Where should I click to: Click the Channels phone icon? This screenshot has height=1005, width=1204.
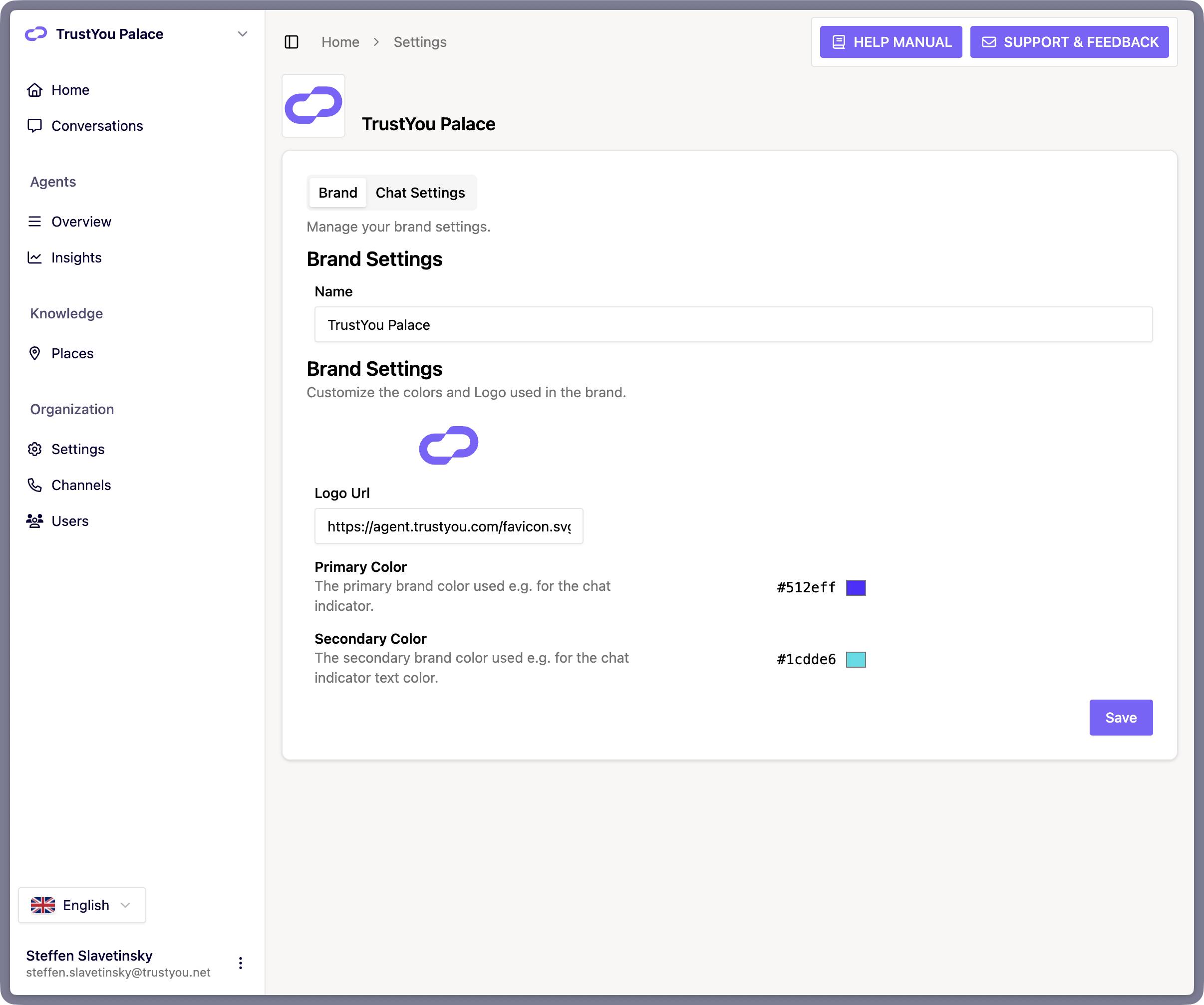[x=35, y=485]
